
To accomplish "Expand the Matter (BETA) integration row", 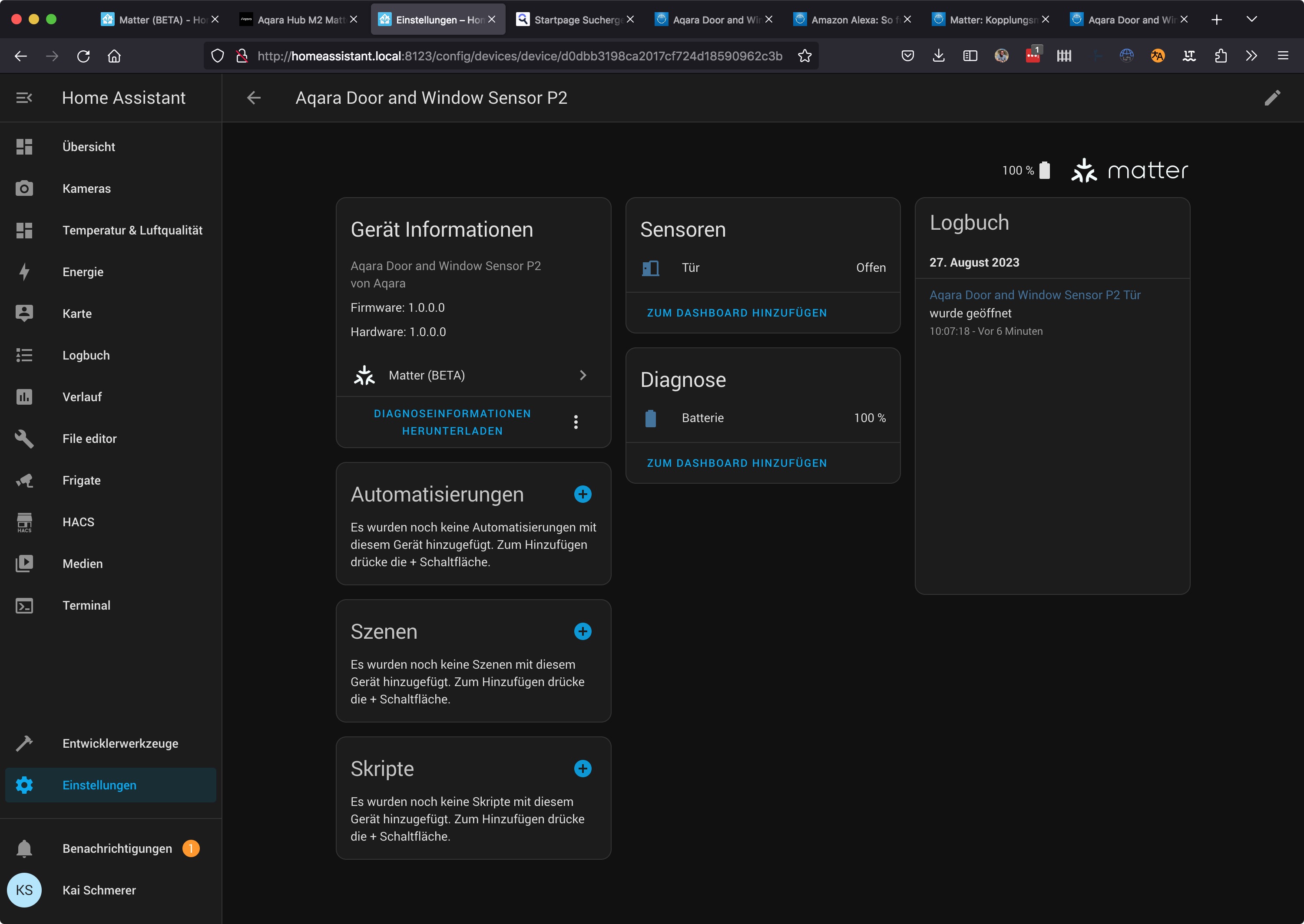I will (x=473, y=375).
